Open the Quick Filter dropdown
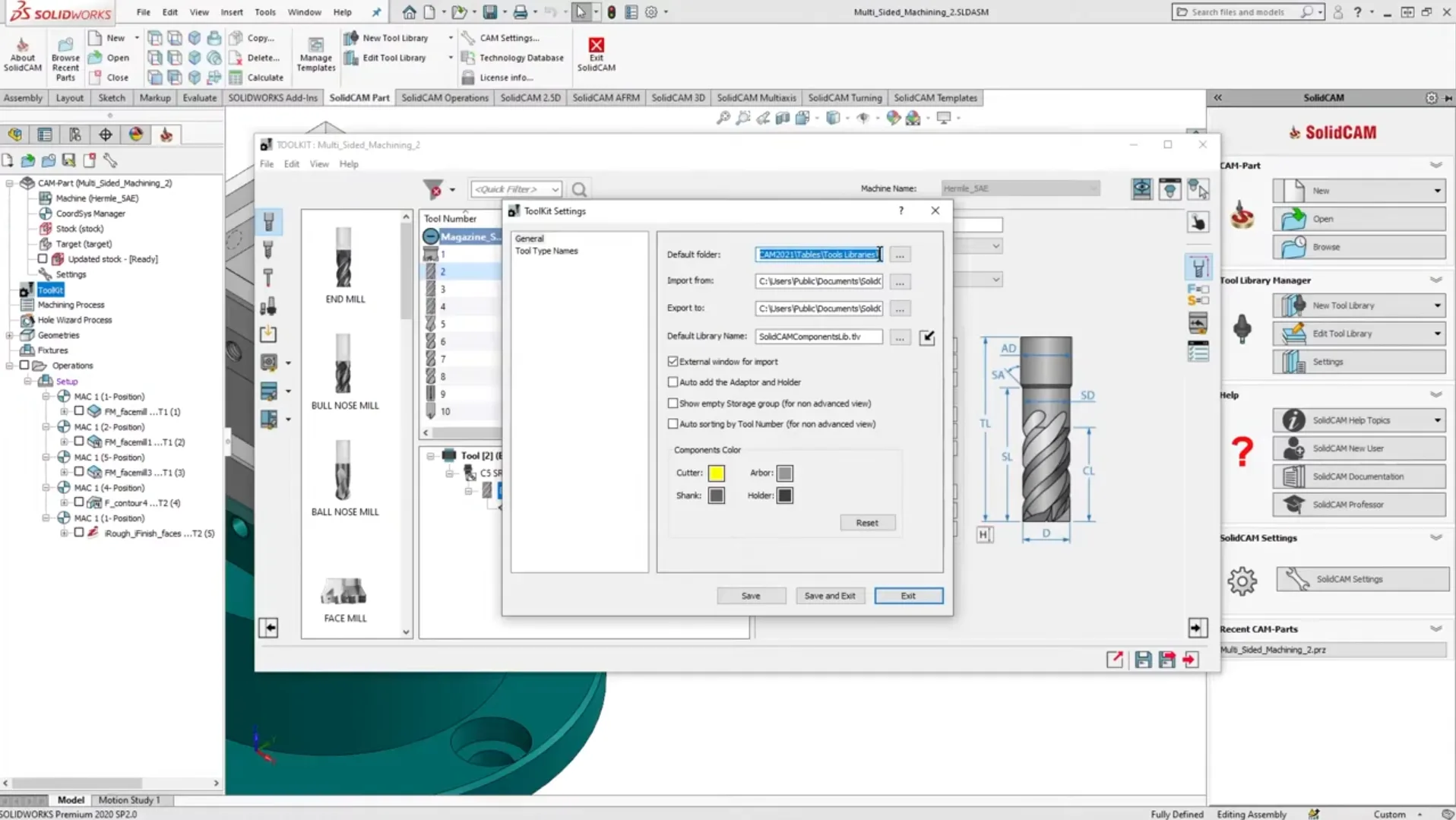 tap(555, 189)
